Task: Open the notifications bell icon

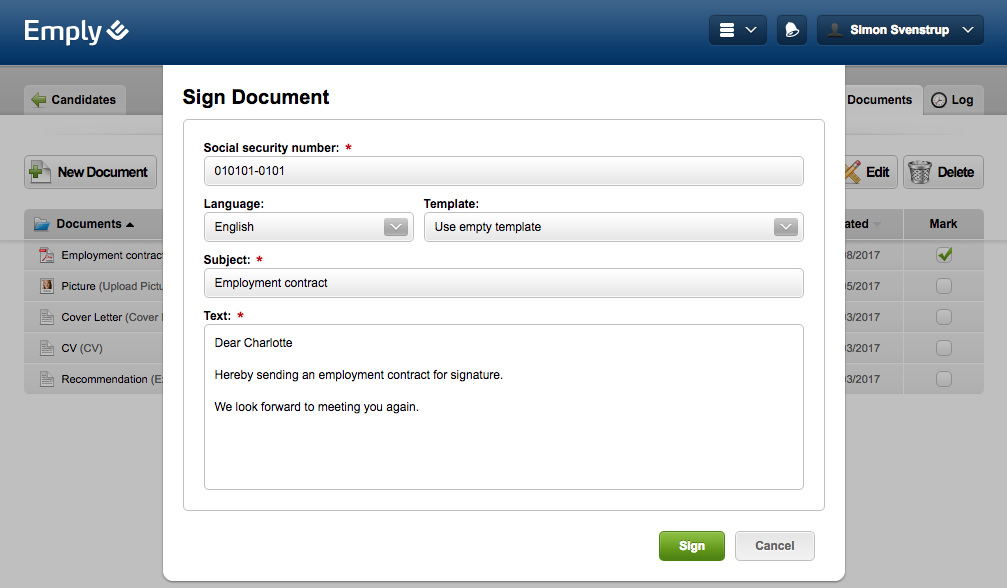Action: click(x=791, y=30)
